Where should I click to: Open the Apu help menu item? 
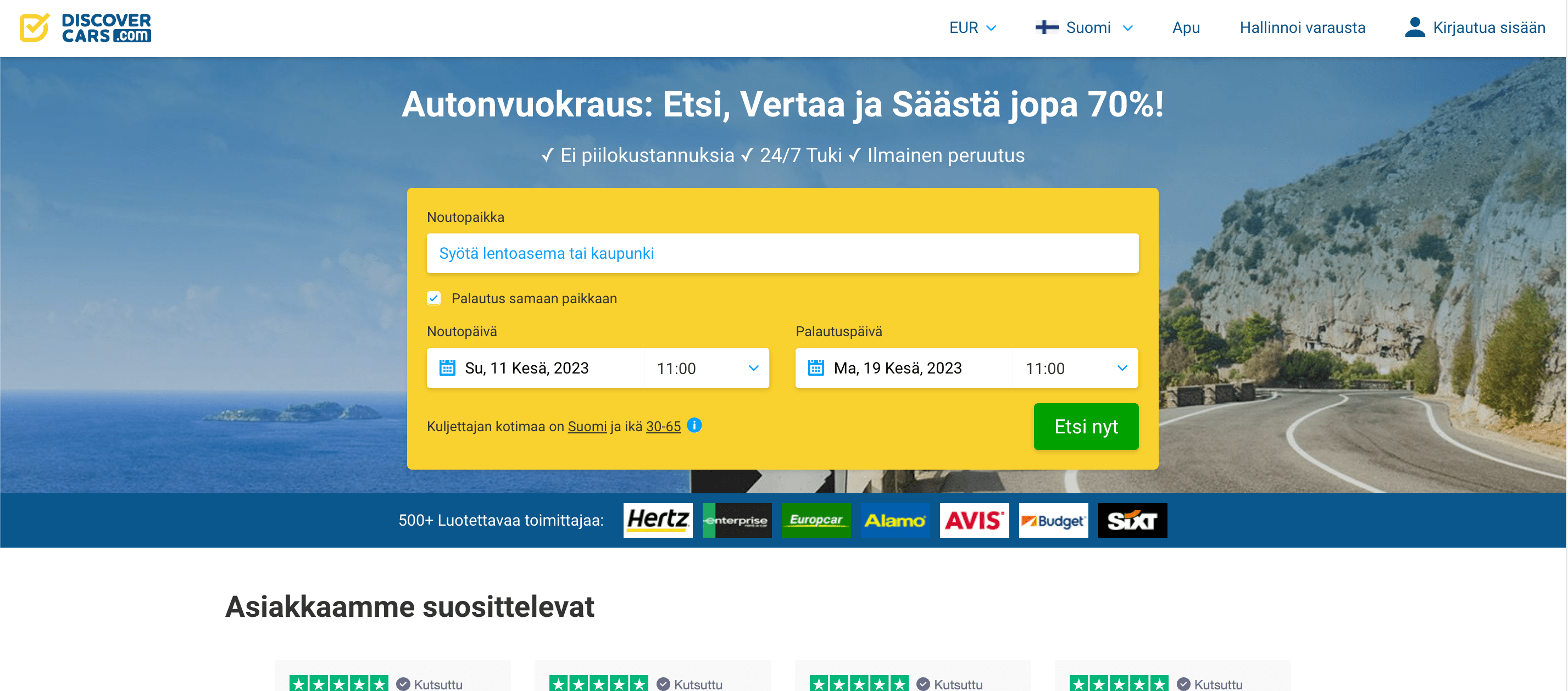pyautogui.click(x=1186, y=28)
